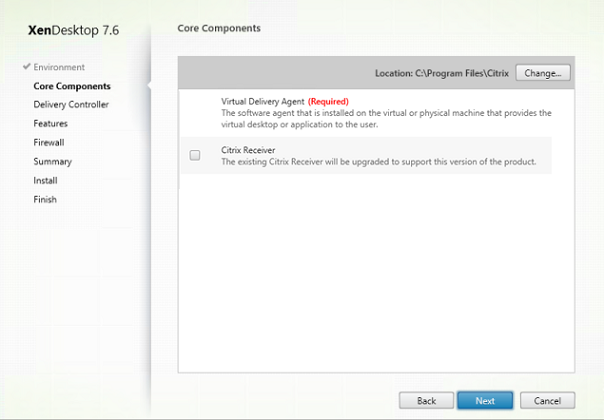The width and height of the screenshot is (604, 420).
Task: Click the Virtual Delivery Agent description text
Action: [x=386, y=119]
